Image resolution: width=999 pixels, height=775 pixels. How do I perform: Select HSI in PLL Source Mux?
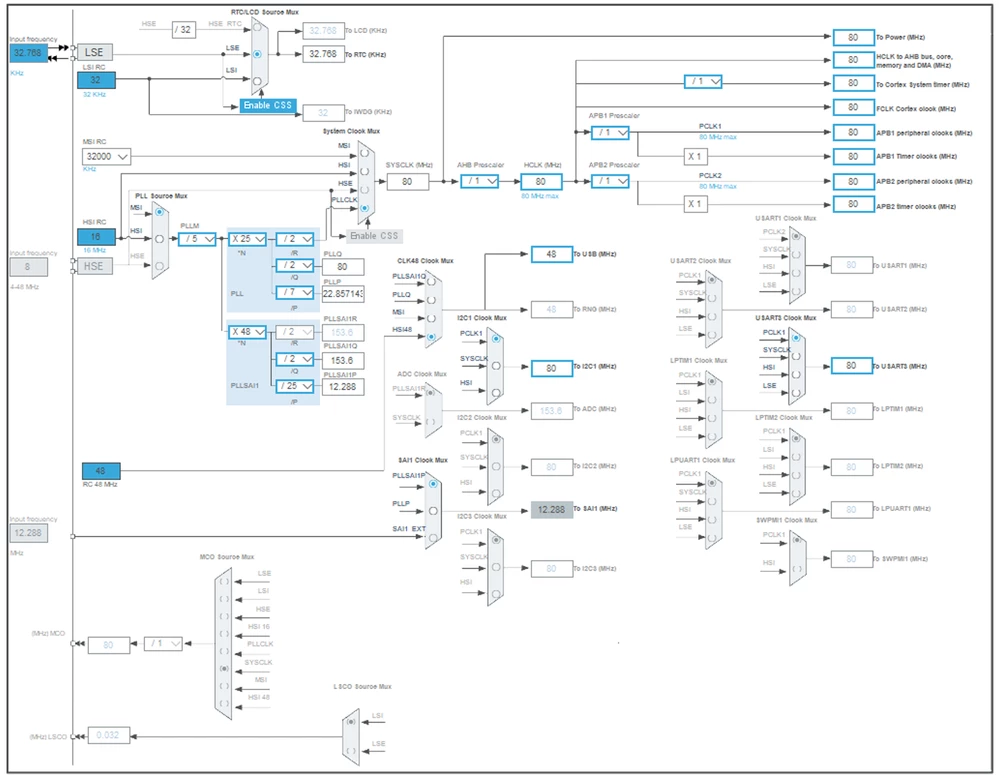point(159,238)
